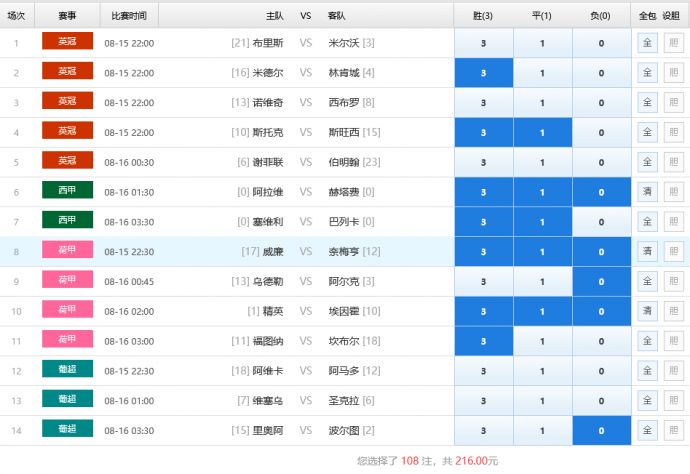Clear selections with 清 for 精英 match
This screenshot has width=690, height=474.
pos(647,311)
